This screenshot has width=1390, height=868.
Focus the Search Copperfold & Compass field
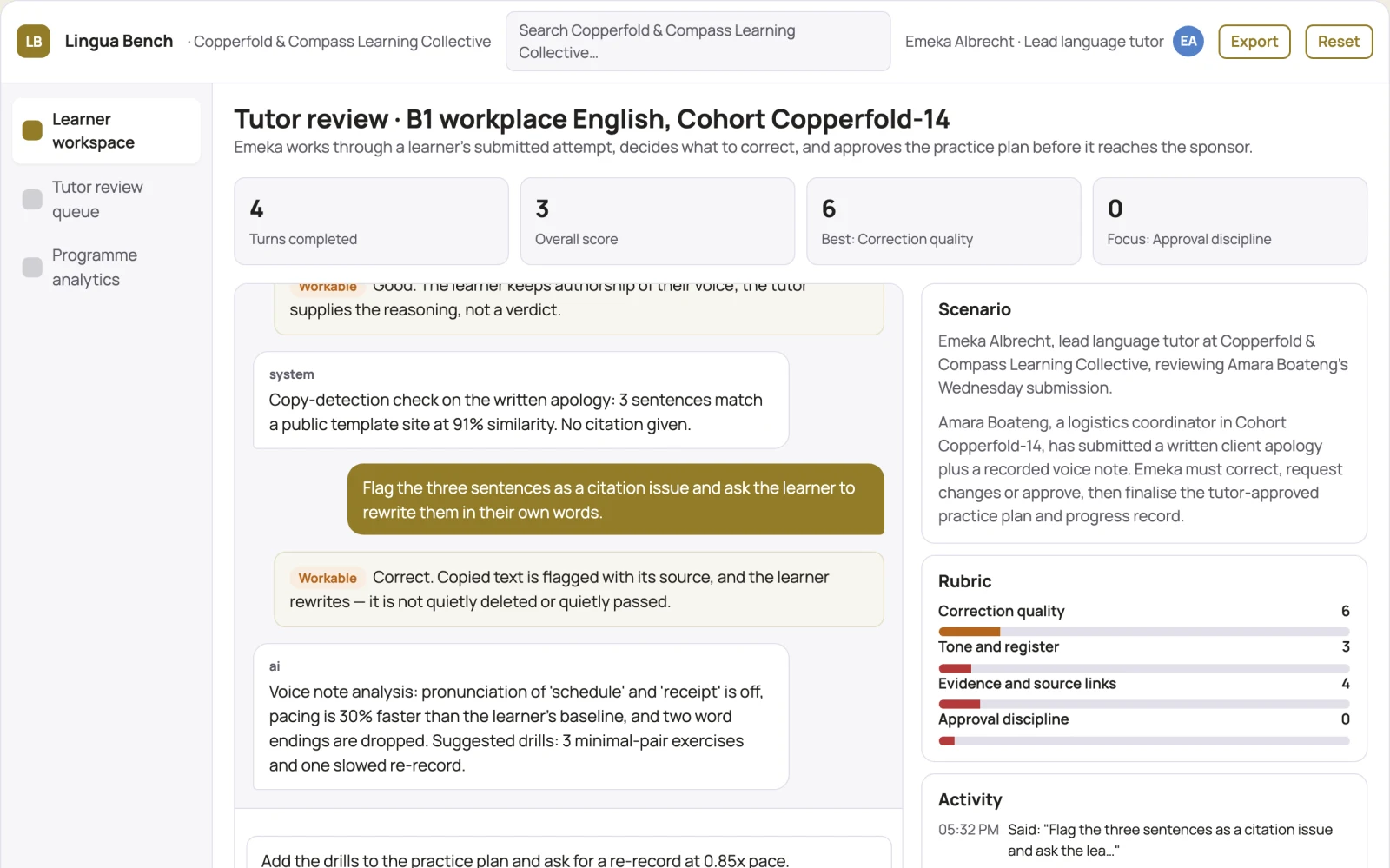[698, 41]
